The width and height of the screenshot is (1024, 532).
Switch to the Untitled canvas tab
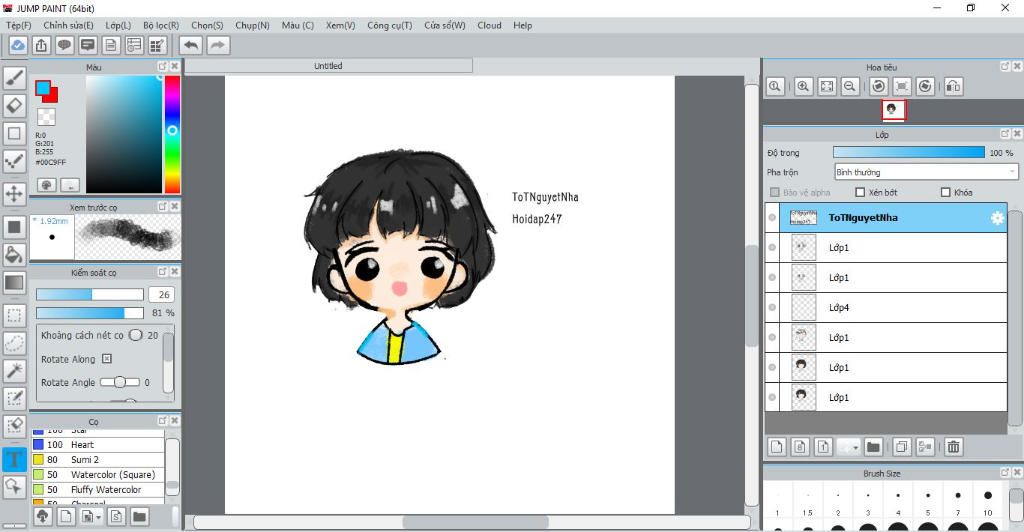[x=328, y=66]
